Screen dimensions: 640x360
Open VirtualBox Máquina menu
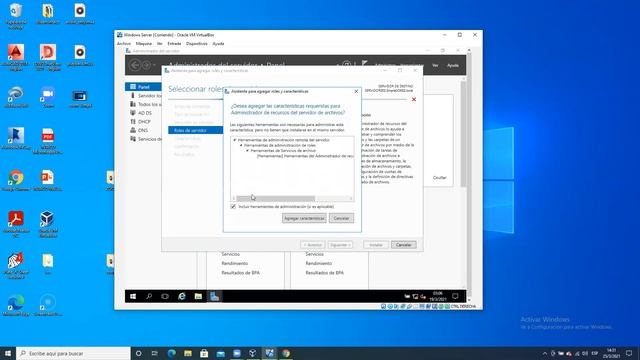tap(144, 44)
